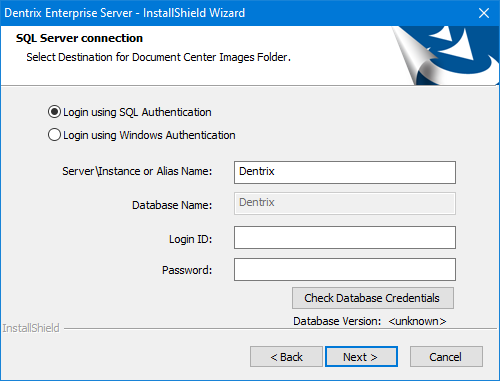Click the "Login ID:" label
The height and width of the screenshot is (381, 500).
click(x=190, y=239)
